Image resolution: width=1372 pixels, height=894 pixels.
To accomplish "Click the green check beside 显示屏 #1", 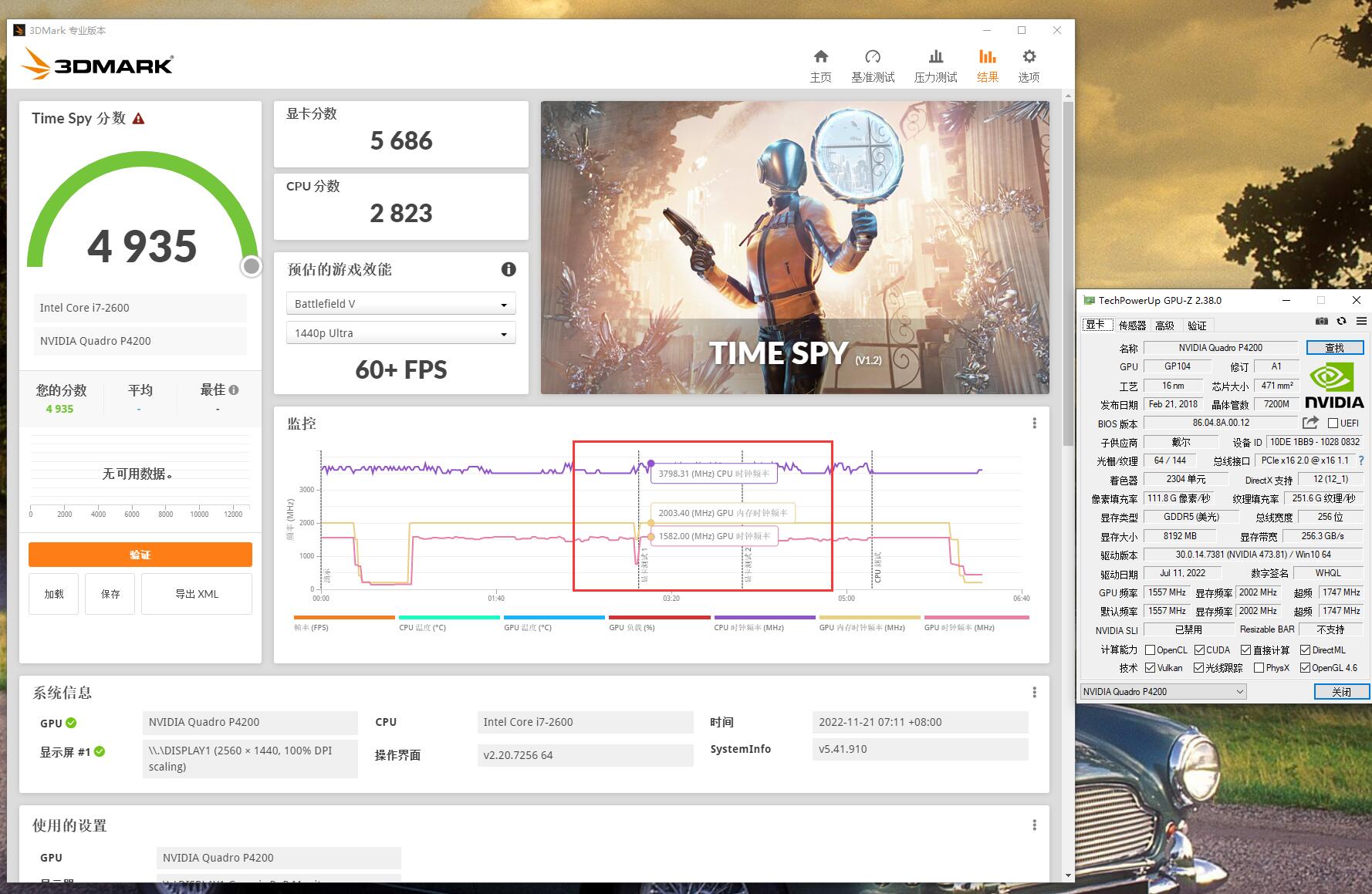I will pyautogui.click(x=100, y=751).
